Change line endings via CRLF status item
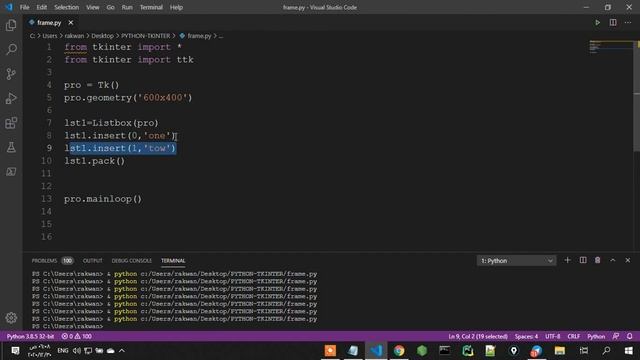The image size is (640, 360). coord(573,336)
